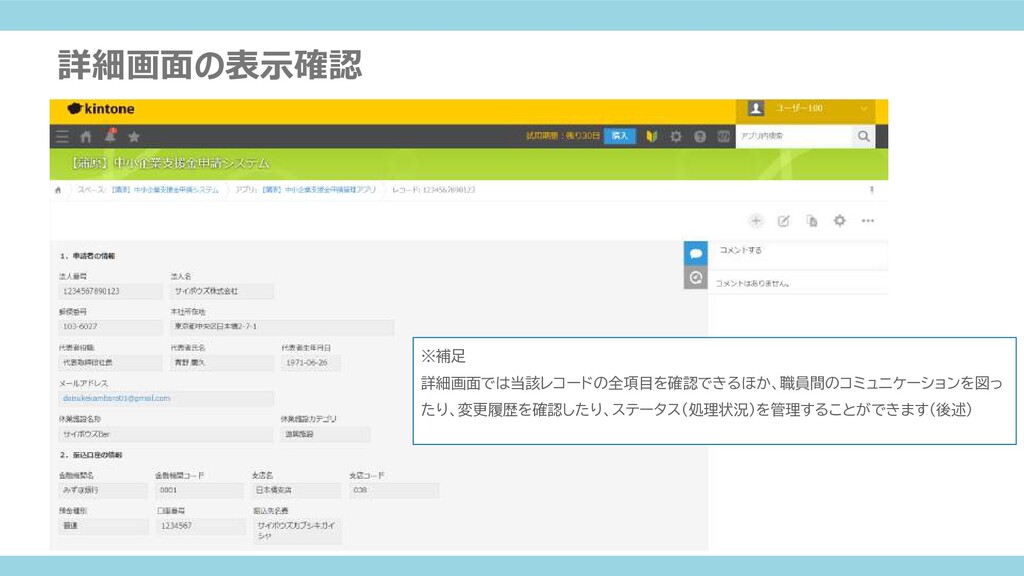Click the 金融機関コード value 0001
Viewport: 1024px width, 576px height.
click(x=200, y=490)
